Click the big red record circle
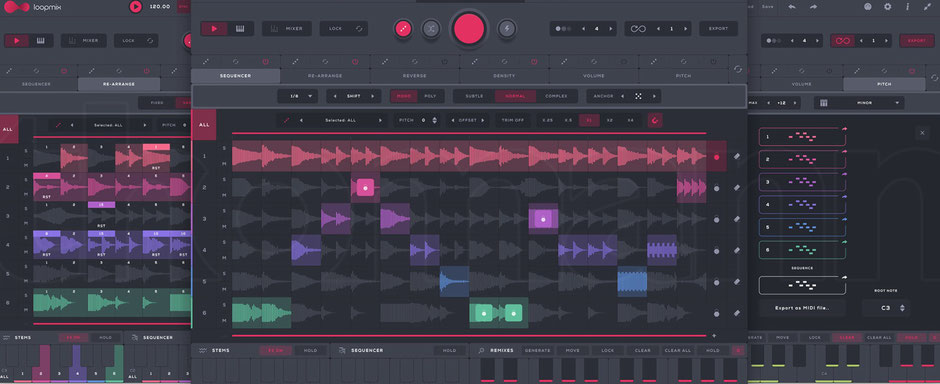This screenshot has height=384, width=940. (469, 29)
